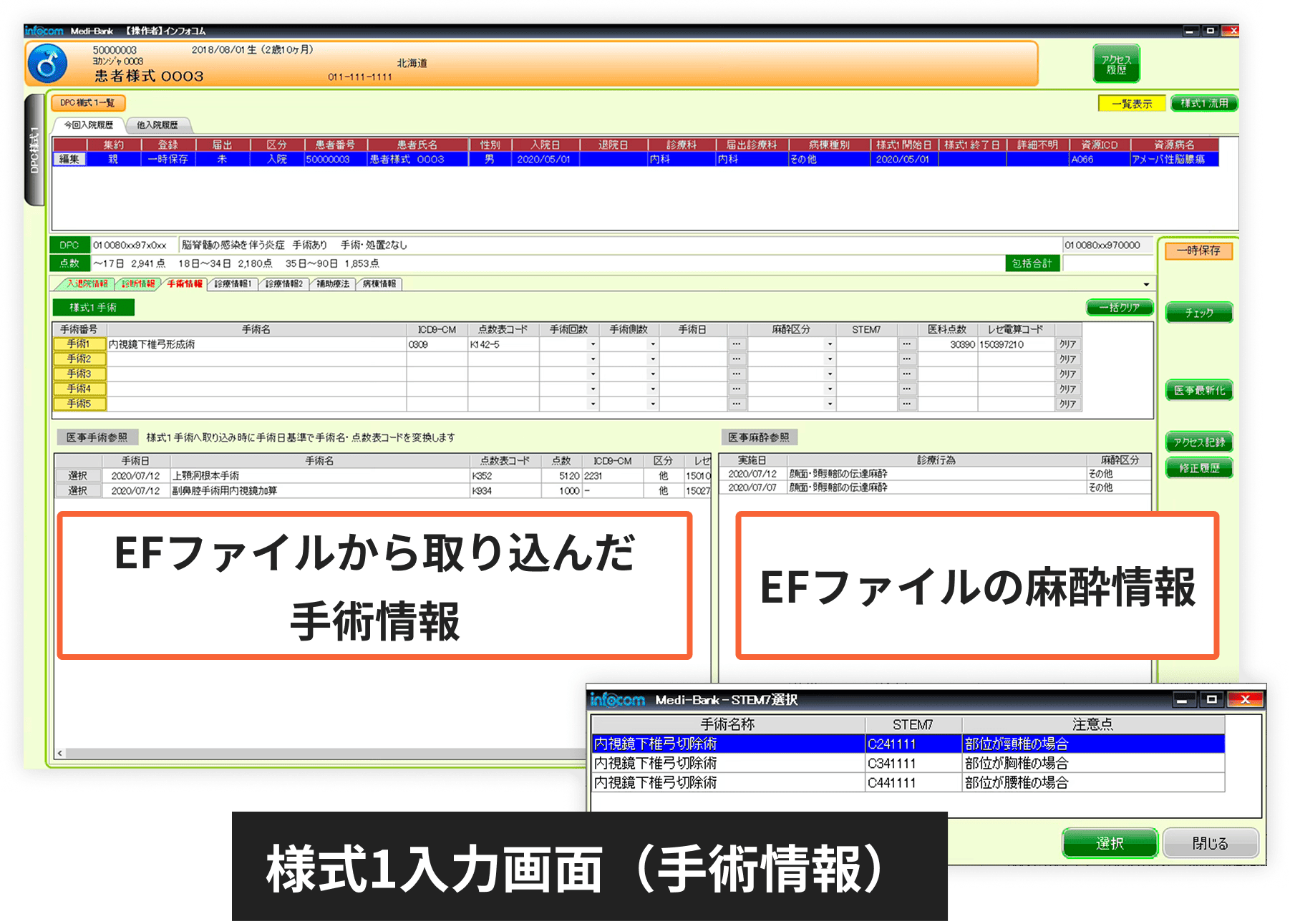Open the アクセス履歴 panel via green icon button
This screenshot has height=924, width=1290.
point(1115,63)
